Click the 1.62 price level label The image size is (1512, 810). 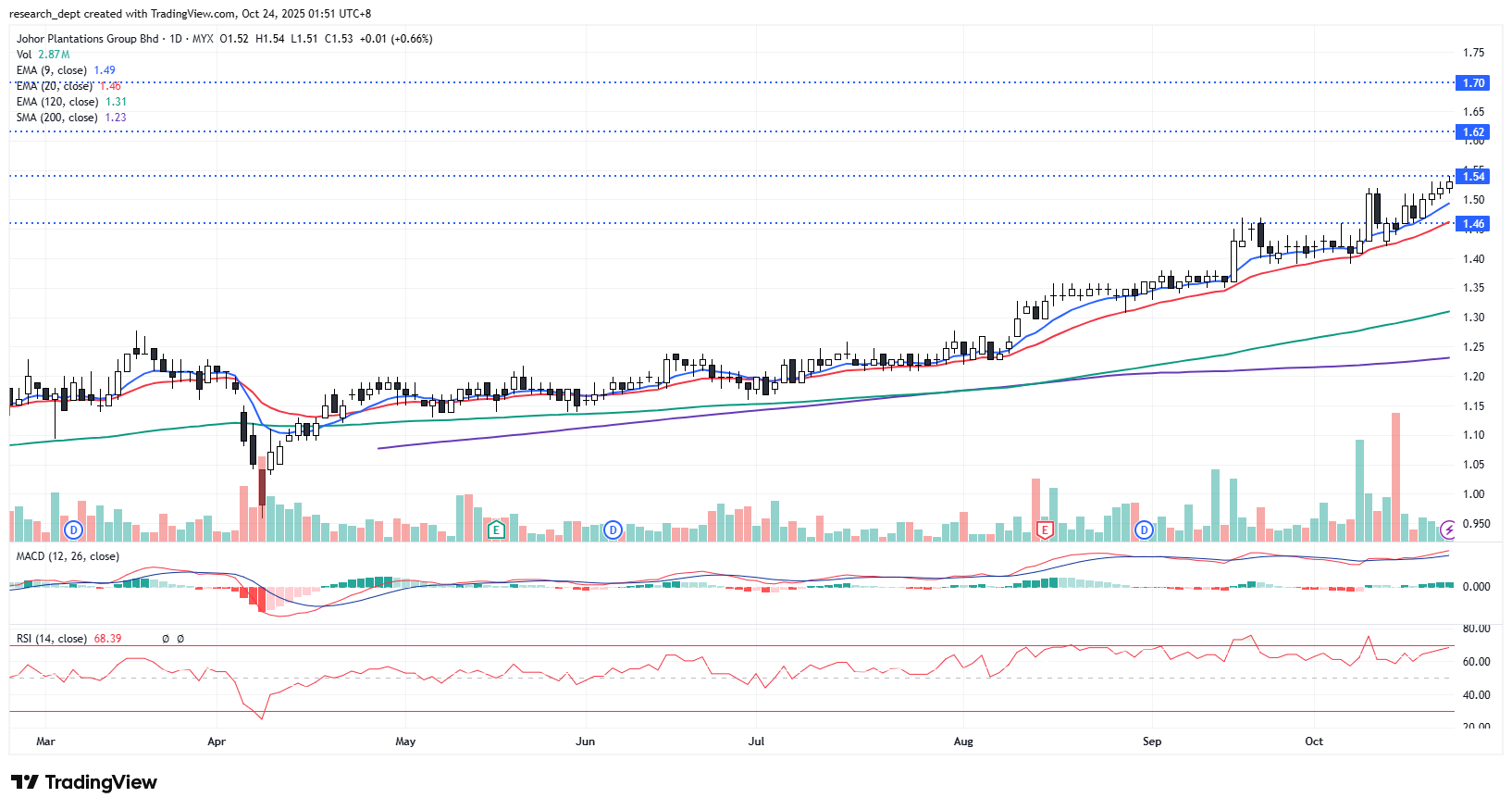tap(1473, 132)
